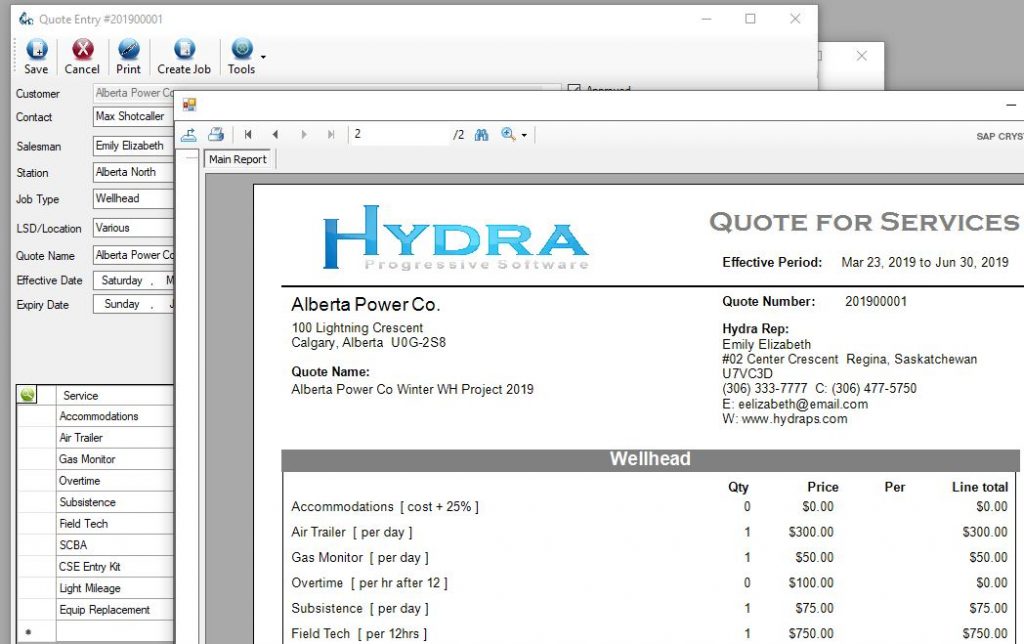
Task: Select the Main Report tab
Action: (238, 159)
